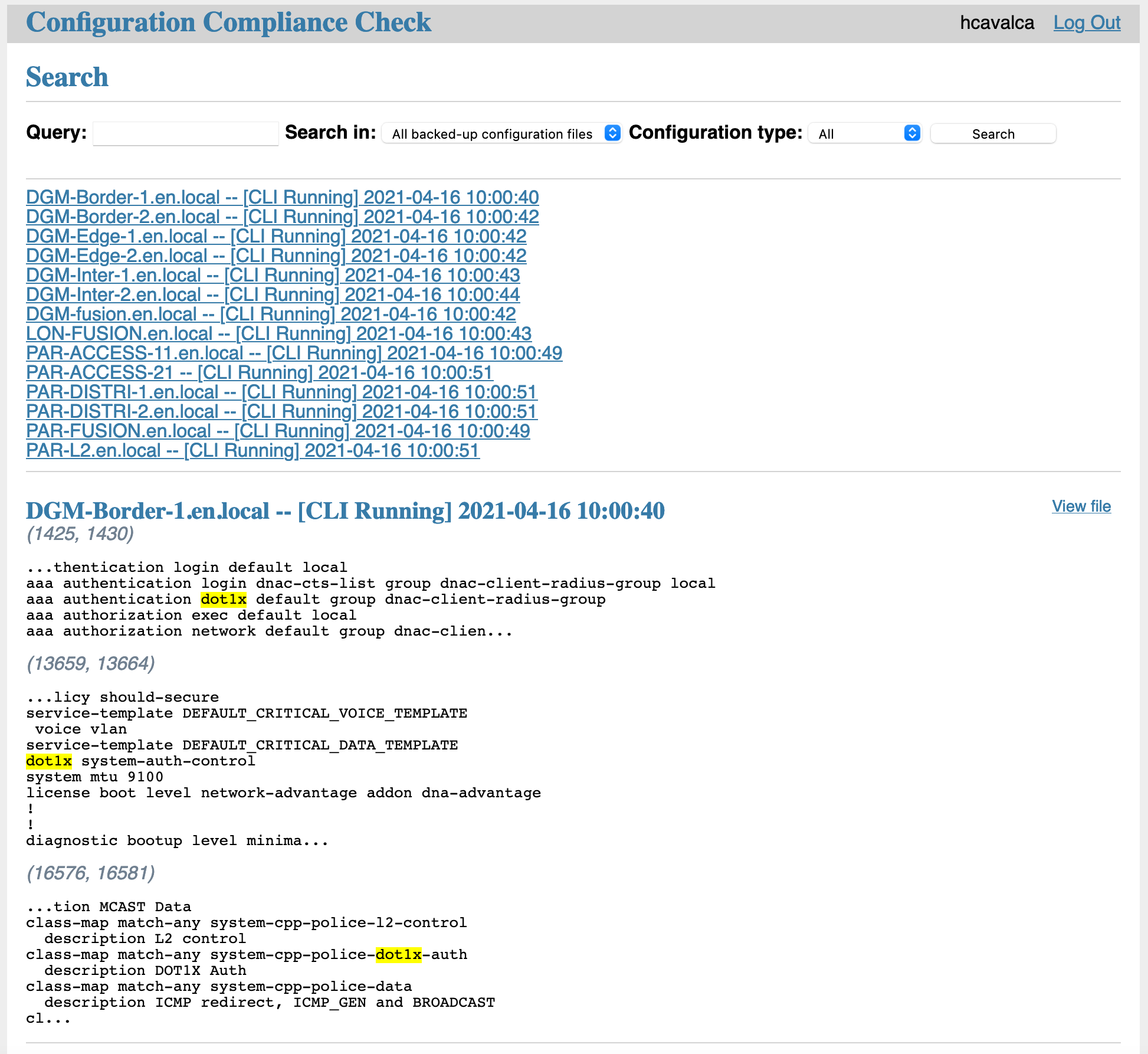Image resolution: width=1148 pixels, height=1054 pixels.
Task: Select the DGM-Edge-2.en.local config link
Action: (x=276, y=256)
